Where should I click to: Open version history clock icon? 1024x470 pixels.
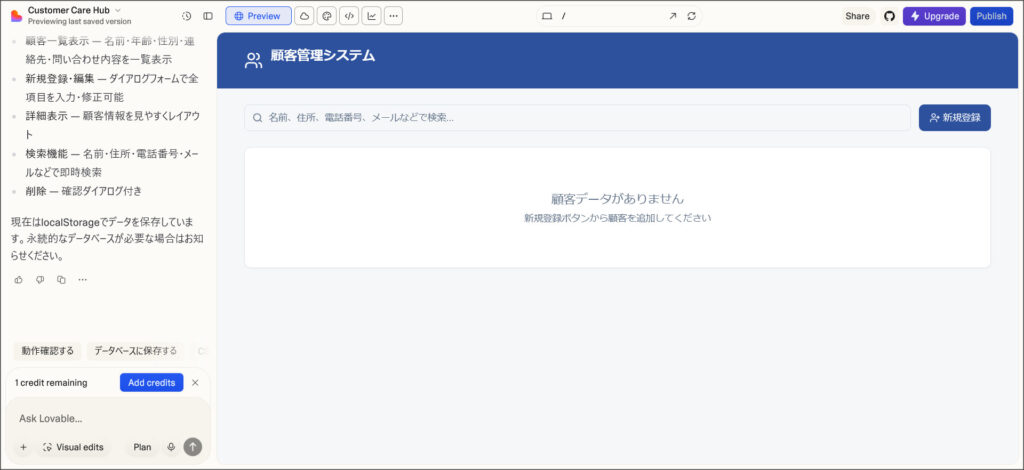pos(186,16)
